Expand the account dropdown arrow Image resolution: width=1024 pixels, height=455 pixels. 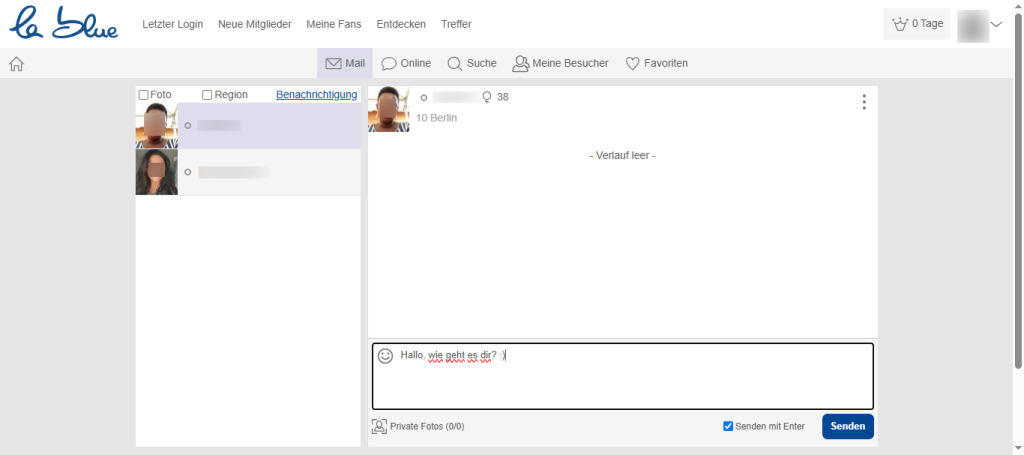(x=996, y=25)
